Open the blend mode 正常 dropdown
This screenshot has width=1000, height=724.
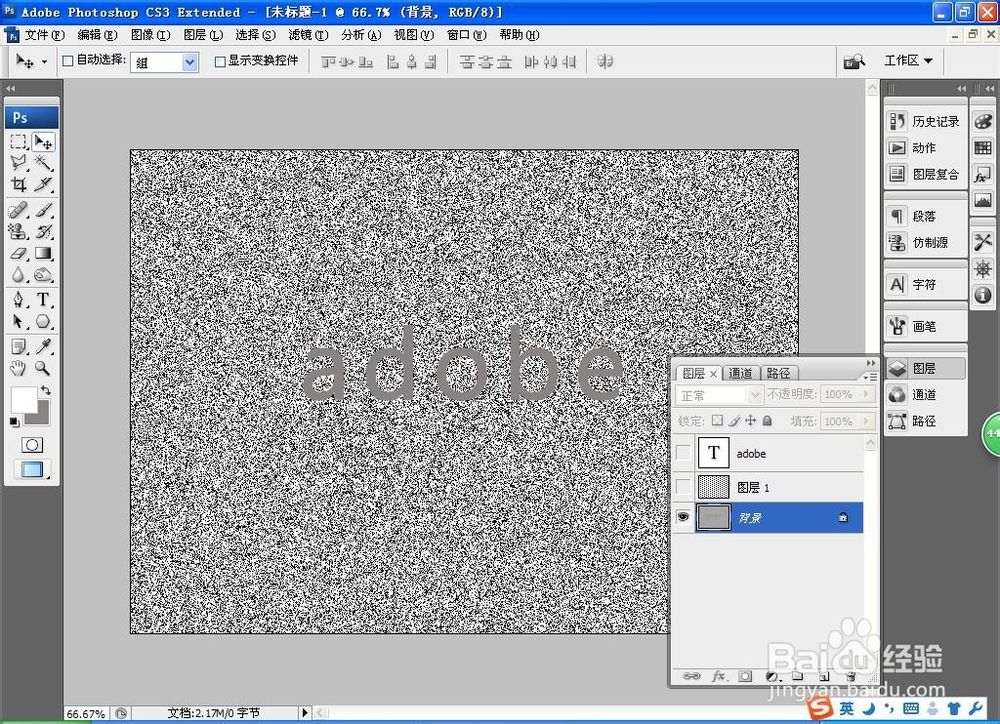click(719, 395)
